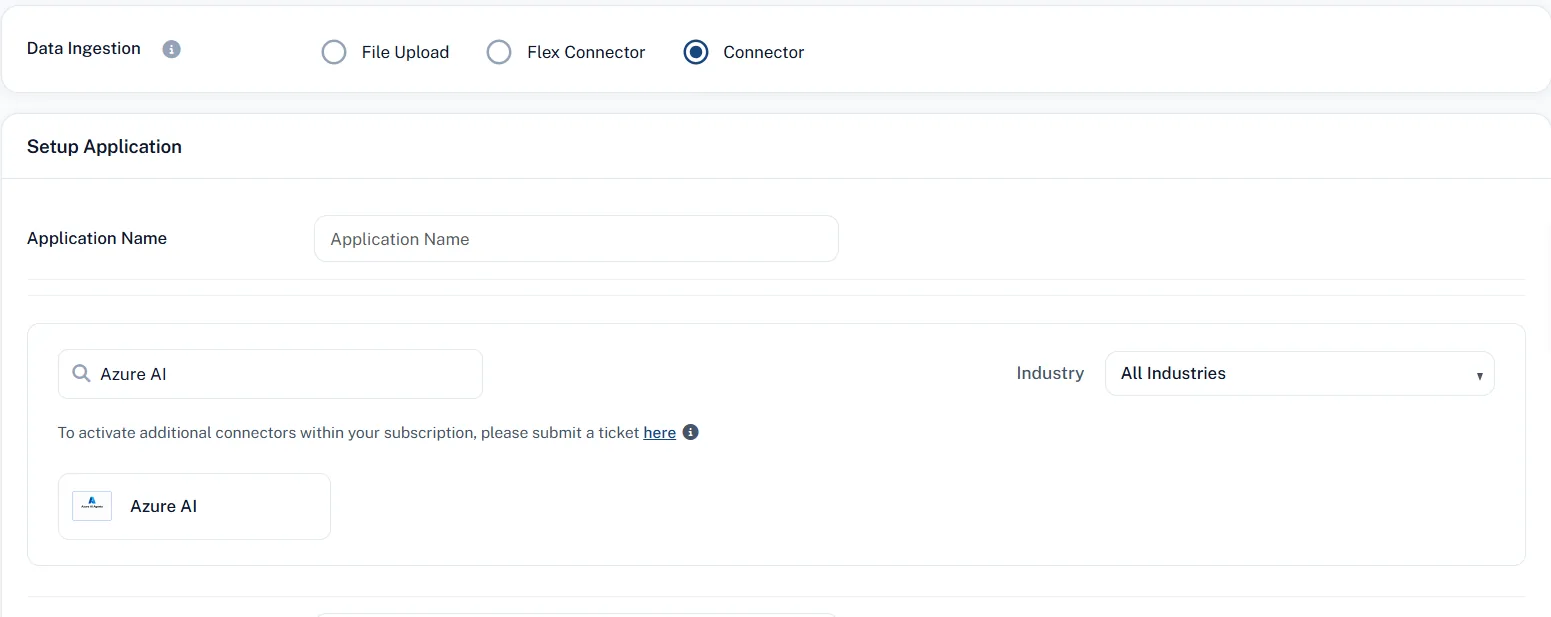The height and width of the screenshot is (617, 1551).
Task: Follow the 'here' ticket link
Action: [659, 433]
